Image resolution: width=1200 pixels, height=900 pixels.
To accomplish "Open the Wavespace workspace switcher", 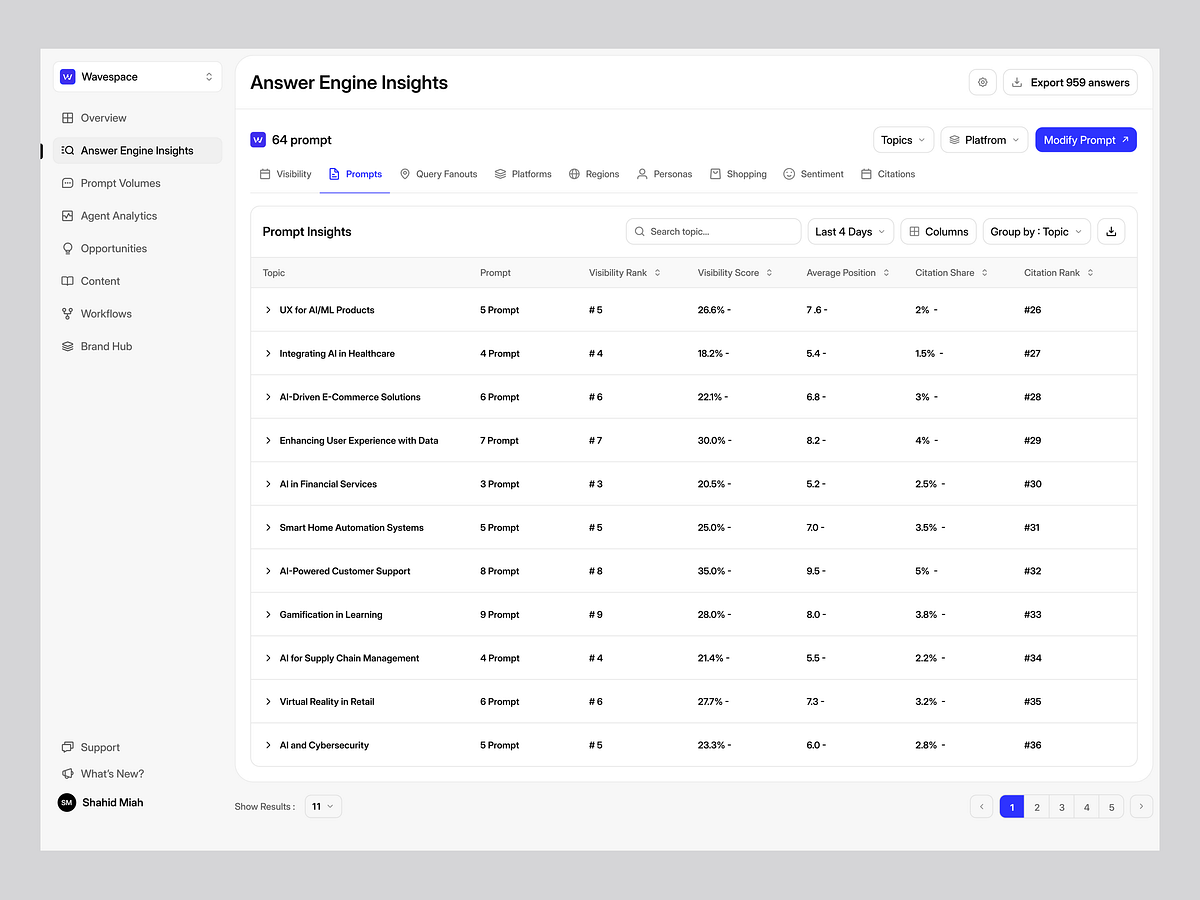I will point(137,77).
